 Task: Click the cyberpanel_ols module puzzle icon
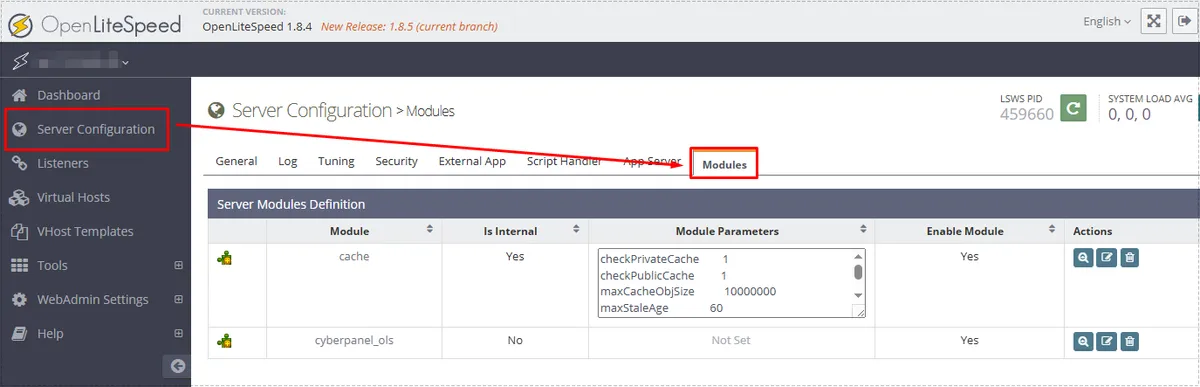point(225,342)
